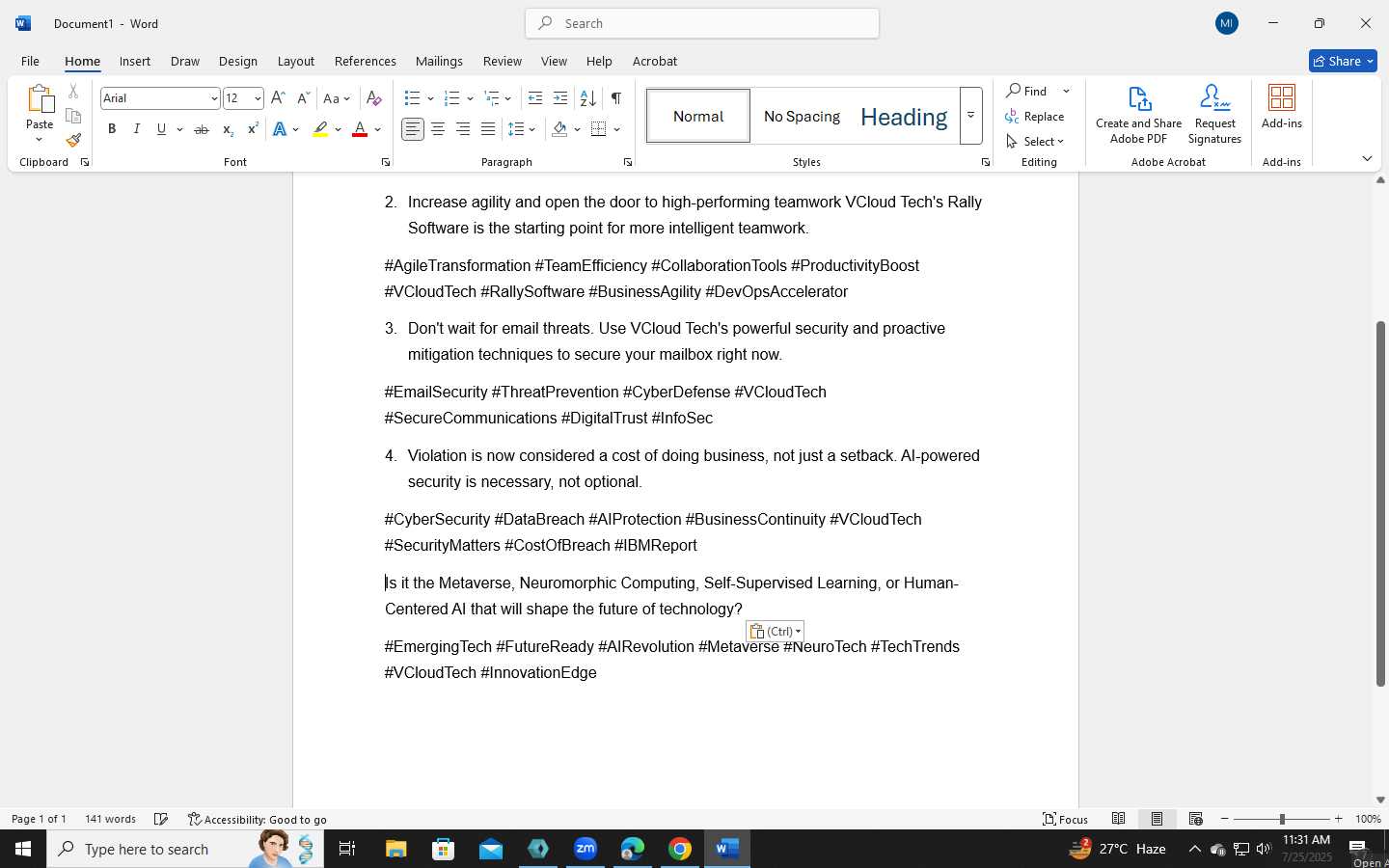Open the File tab
The width and height of the screenshot is (1389, 868).
(x=31, y=61)
